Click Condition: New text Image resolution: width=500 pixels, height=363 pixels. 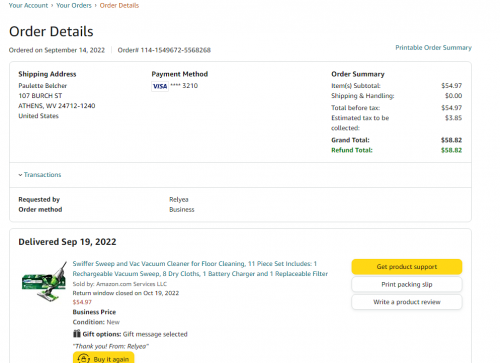click(96, 322)
